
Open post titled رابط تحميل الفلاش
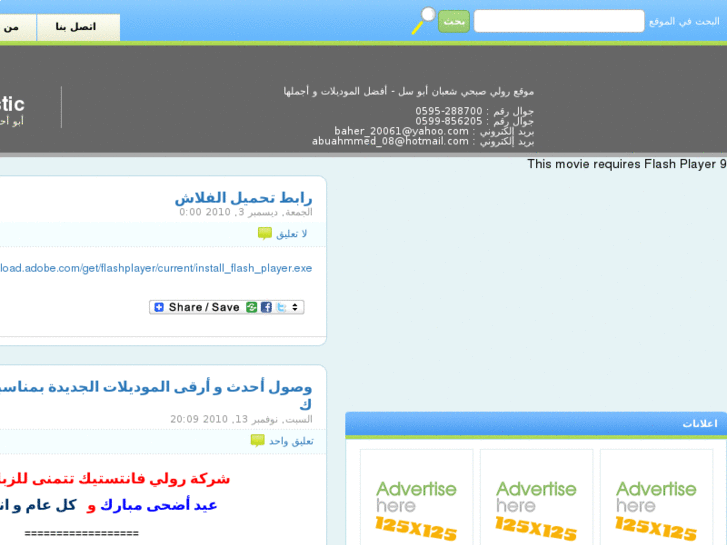click(243, 198)
